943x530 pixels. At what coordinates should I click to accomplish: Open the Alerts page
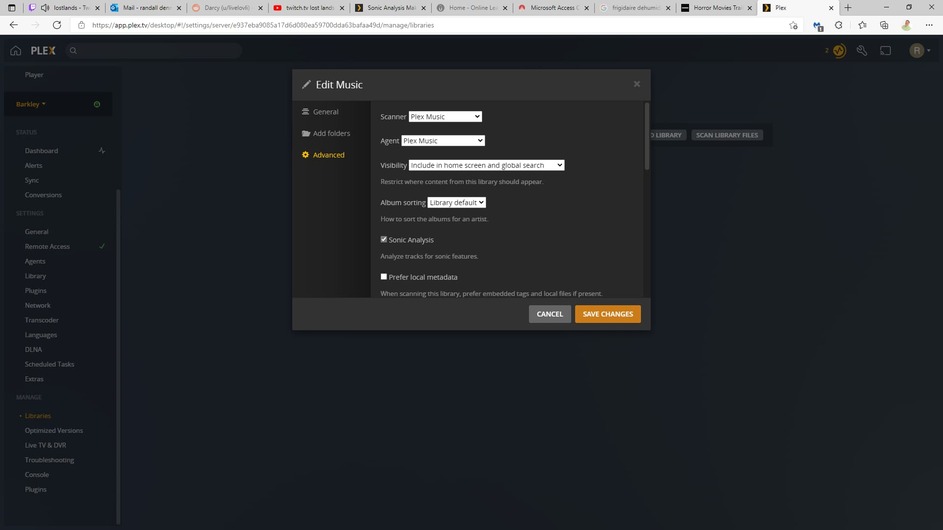coord(33,165)
